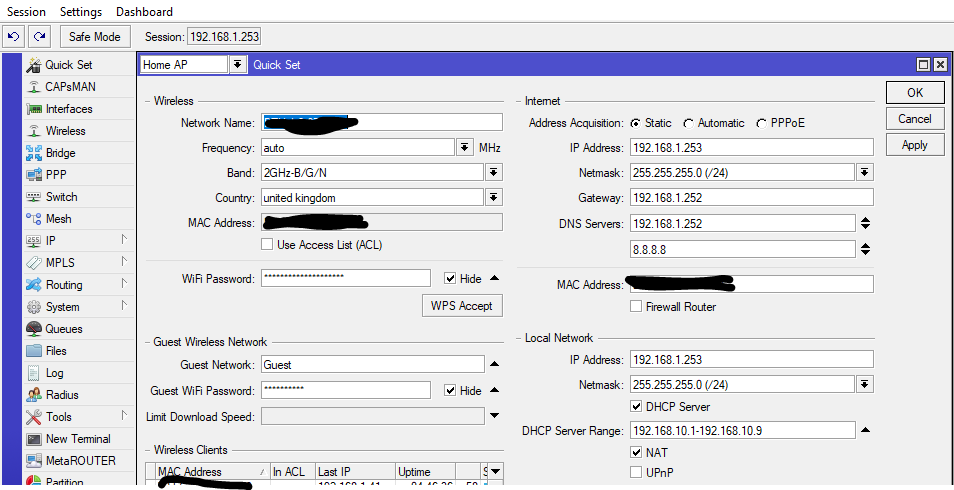This screenshot has width=954, height=490.
Task: Click the Internet Gateway field
Action: [751, 198]
